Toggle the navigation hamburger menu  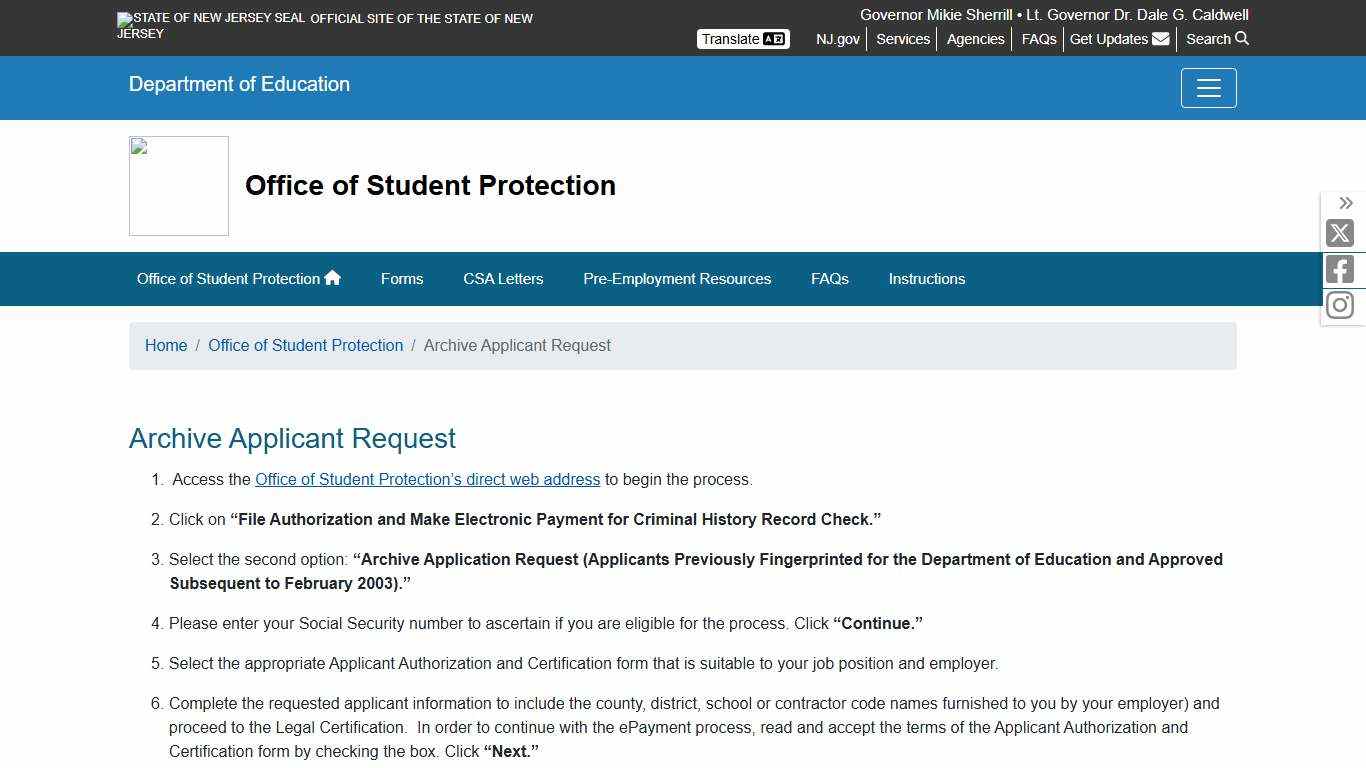point(1208,88)
